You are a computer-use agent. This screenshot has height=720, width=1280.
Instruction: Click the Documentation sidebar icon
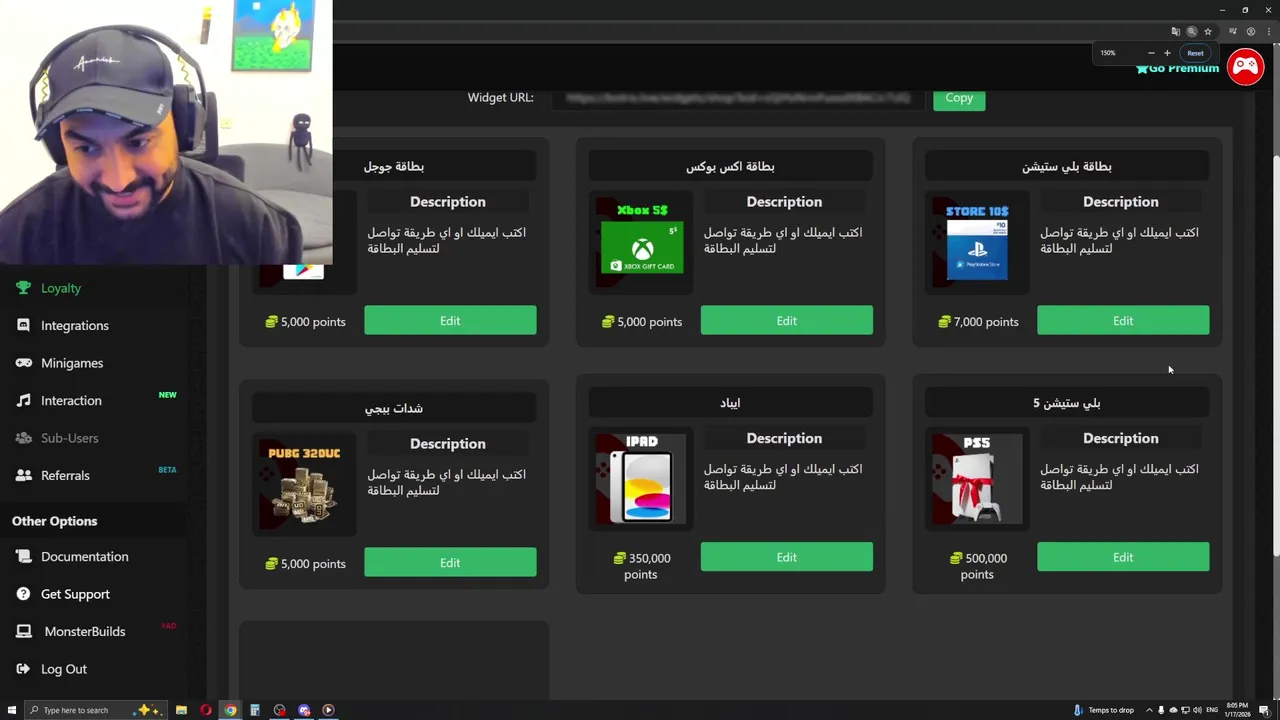[24, 556]
